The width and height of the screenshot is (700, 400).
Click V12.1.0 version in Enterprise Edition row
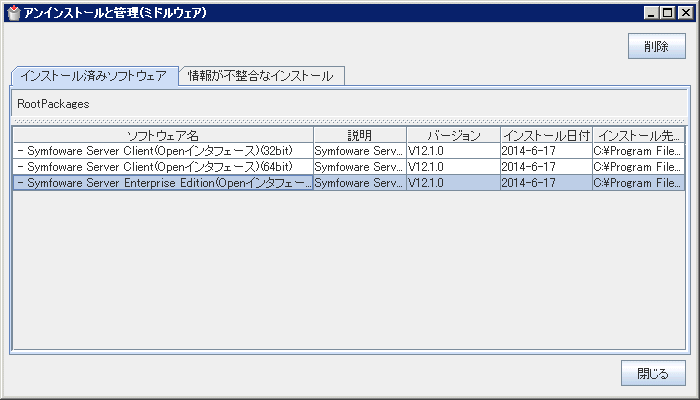[453, 183]
